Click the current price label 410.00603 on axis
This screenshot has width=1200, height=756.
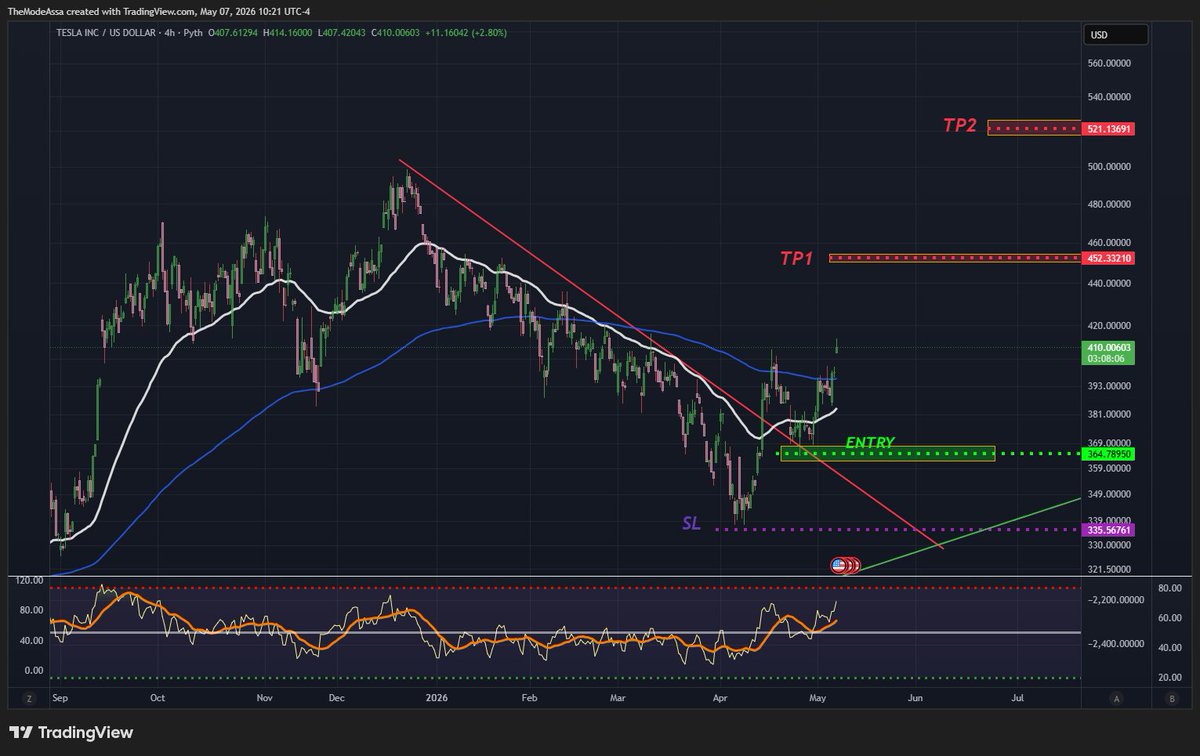point(1109,347)
